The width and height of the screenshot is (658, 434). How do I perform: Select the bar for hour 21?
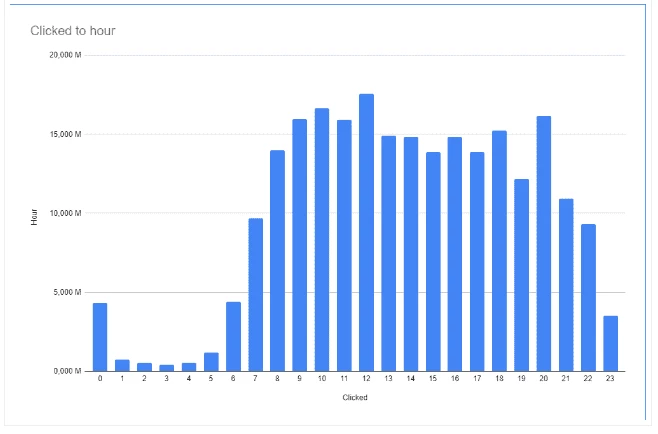[x=566, y=285]
